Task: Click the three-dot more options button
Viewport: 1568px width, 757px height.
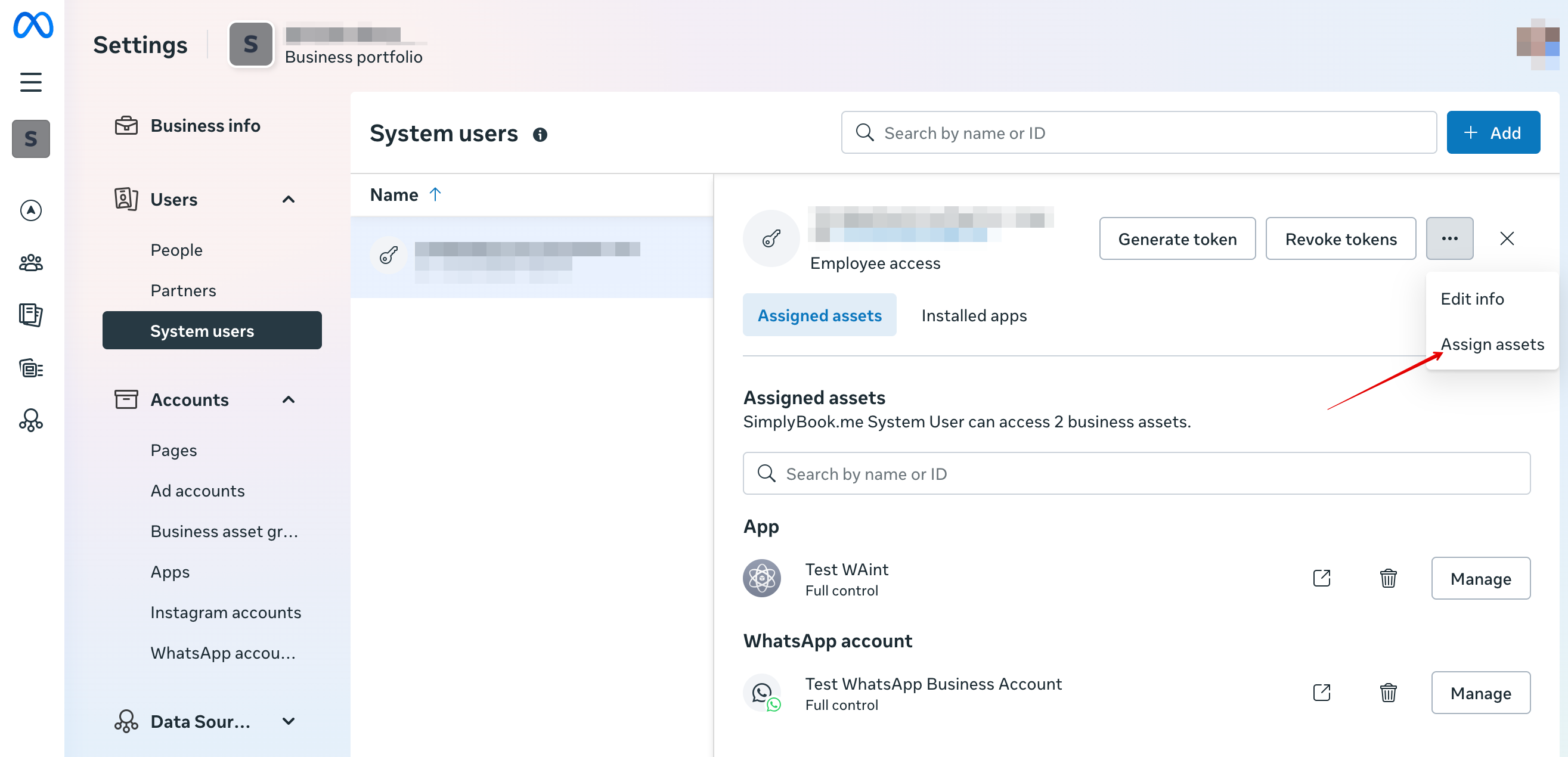Action: click(1449, 238)
